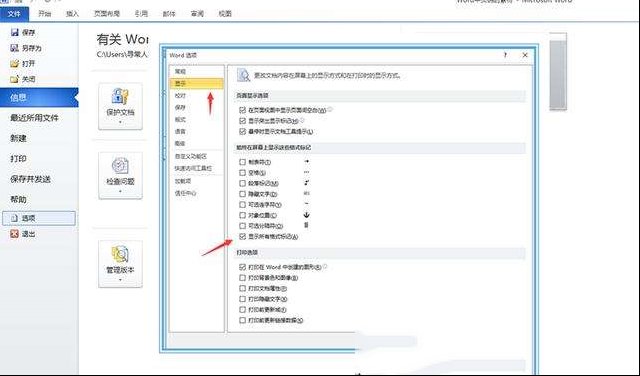
Task: Open the 检查问题 (Check for Issues) dropdown button
Action: pyautogui.click(x=120, y=176)
